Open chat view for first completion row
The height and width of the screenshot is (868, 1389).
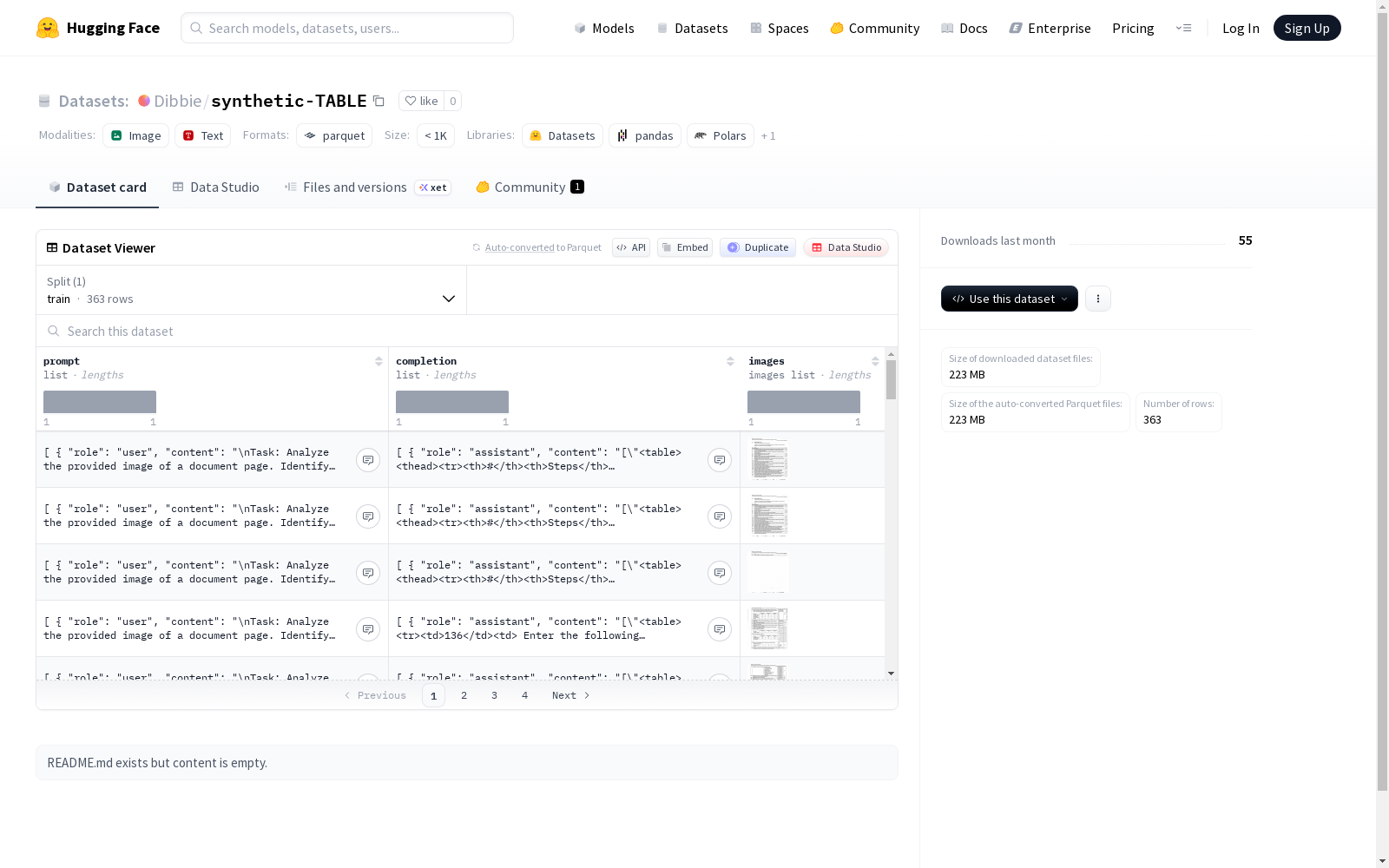pos(720,460)
